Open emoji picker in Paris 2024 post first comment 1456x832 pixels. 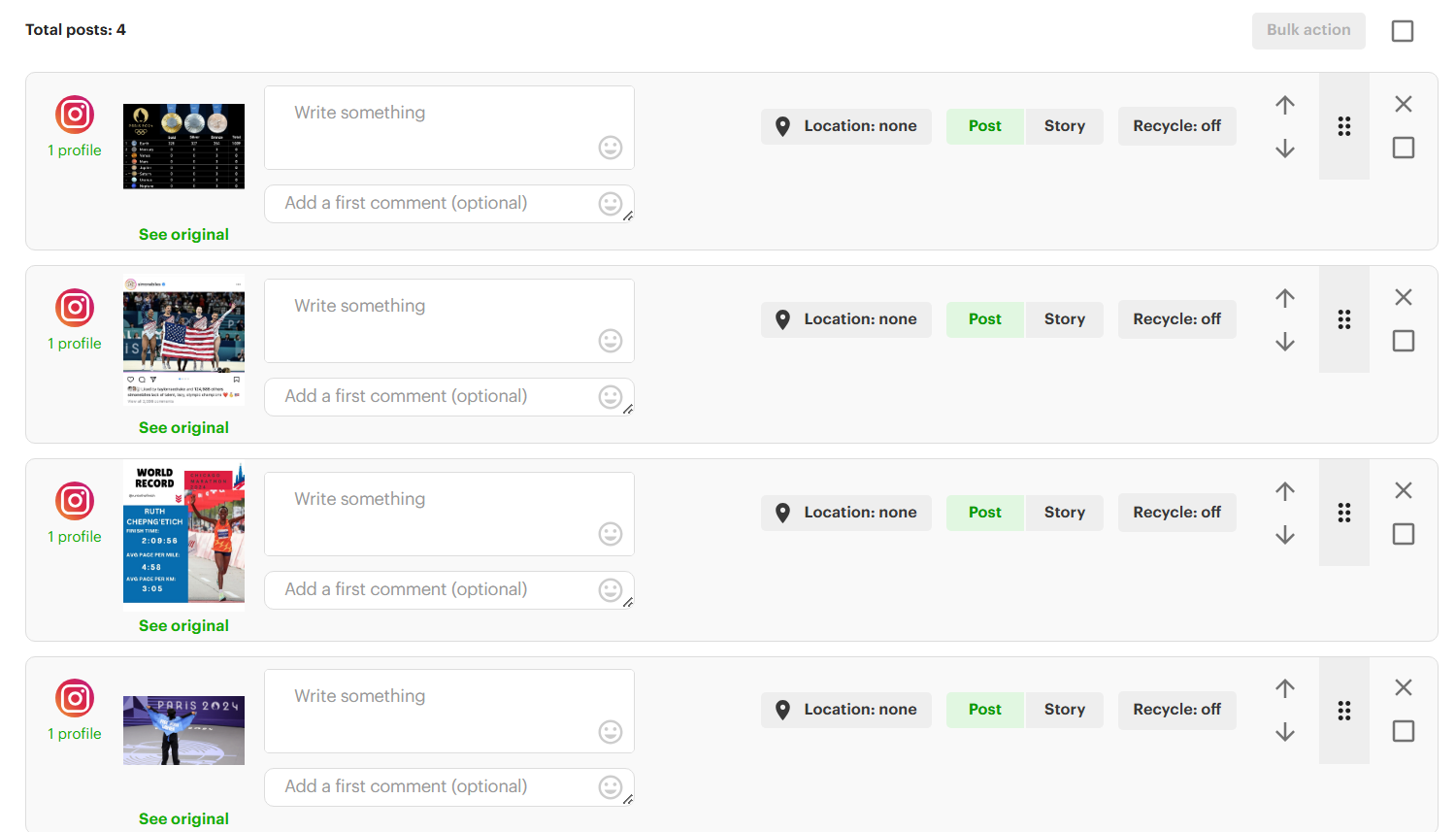tap(611, 786)
